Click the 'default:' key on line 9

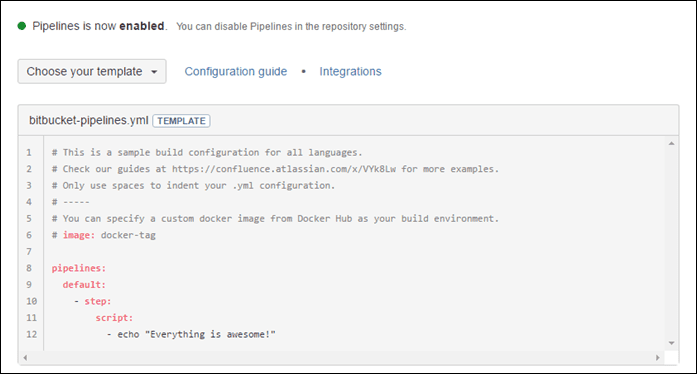[x=84, y=285]
